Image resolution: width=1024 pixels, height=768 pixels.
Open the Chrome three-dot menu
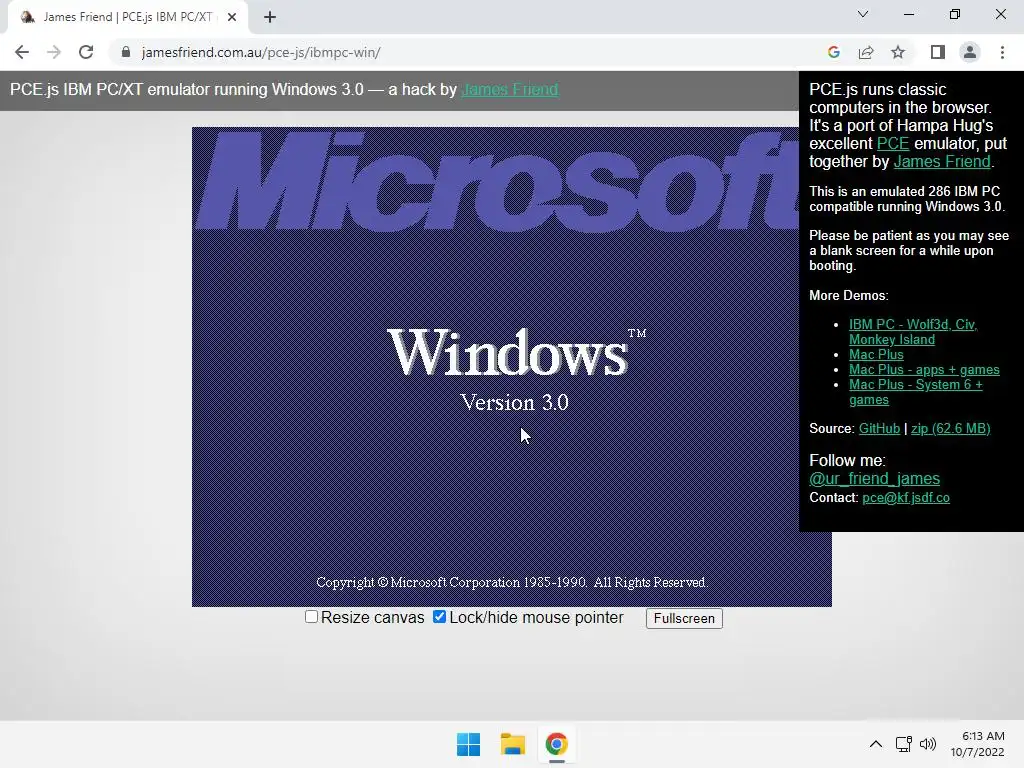click(1002, 52)
